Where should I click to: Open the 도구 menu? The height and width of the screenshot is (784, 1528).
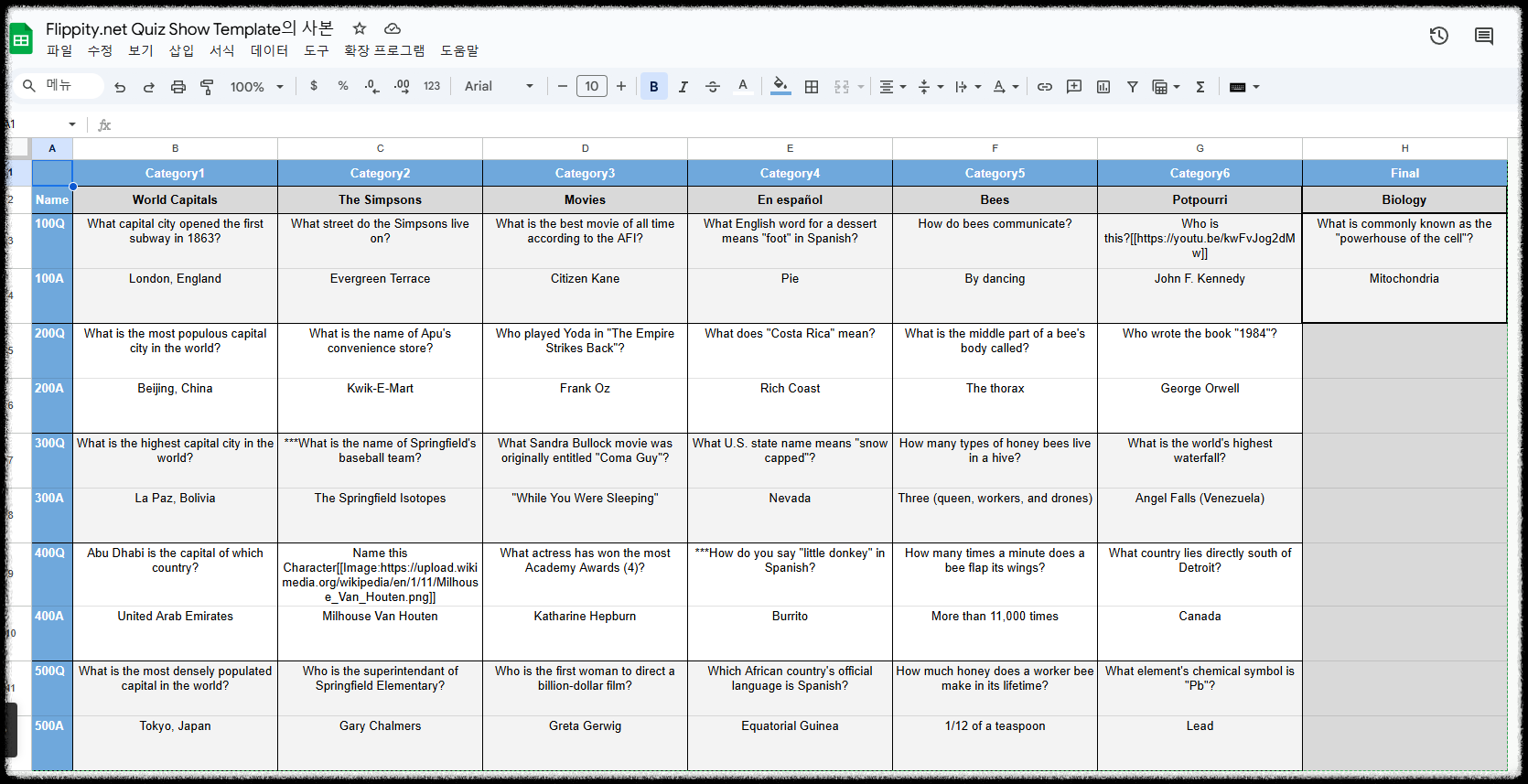coord(317,50)
